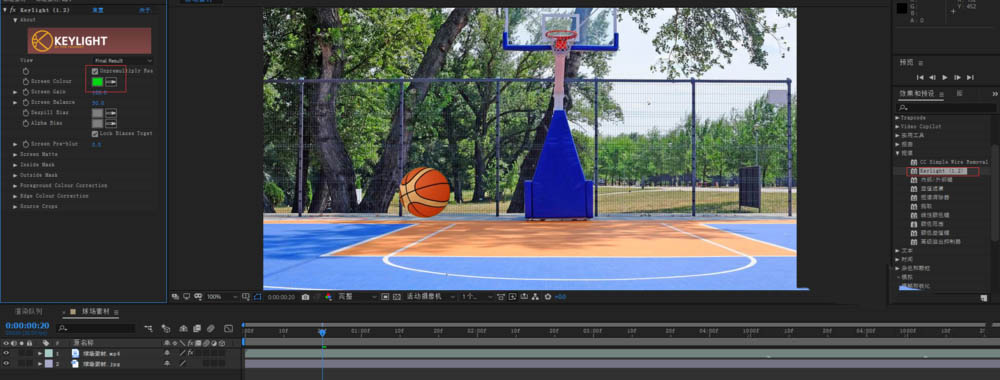Click the Keylight (1.2) preset icon in effects list
The width and height of the screenshot is (1000, 380).
point(913,171)
